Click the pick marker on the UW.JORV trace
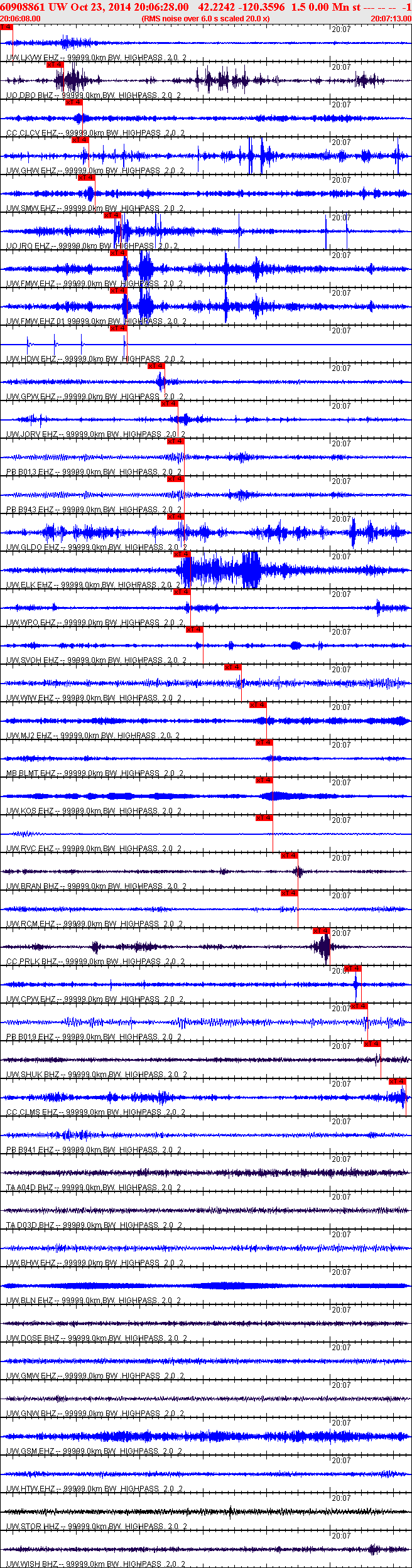This screenshot has height=1568, width=412. [169, 404]
